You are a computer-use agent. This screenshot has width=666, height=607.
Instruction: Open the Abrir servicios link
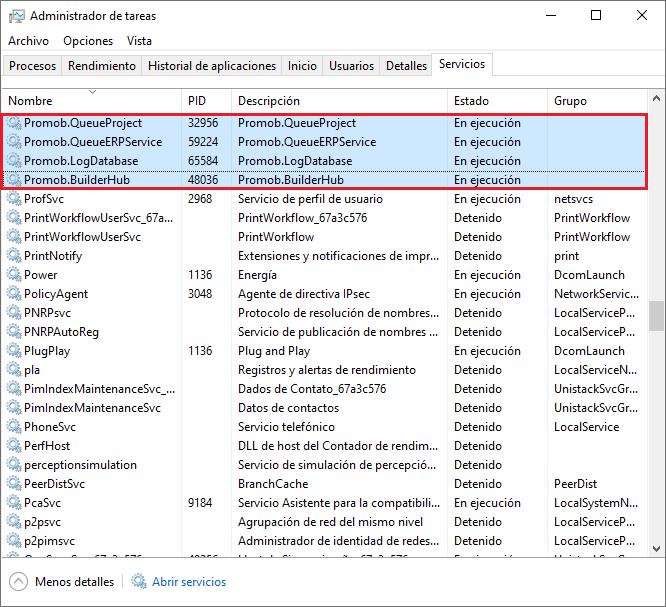[189, 582]
